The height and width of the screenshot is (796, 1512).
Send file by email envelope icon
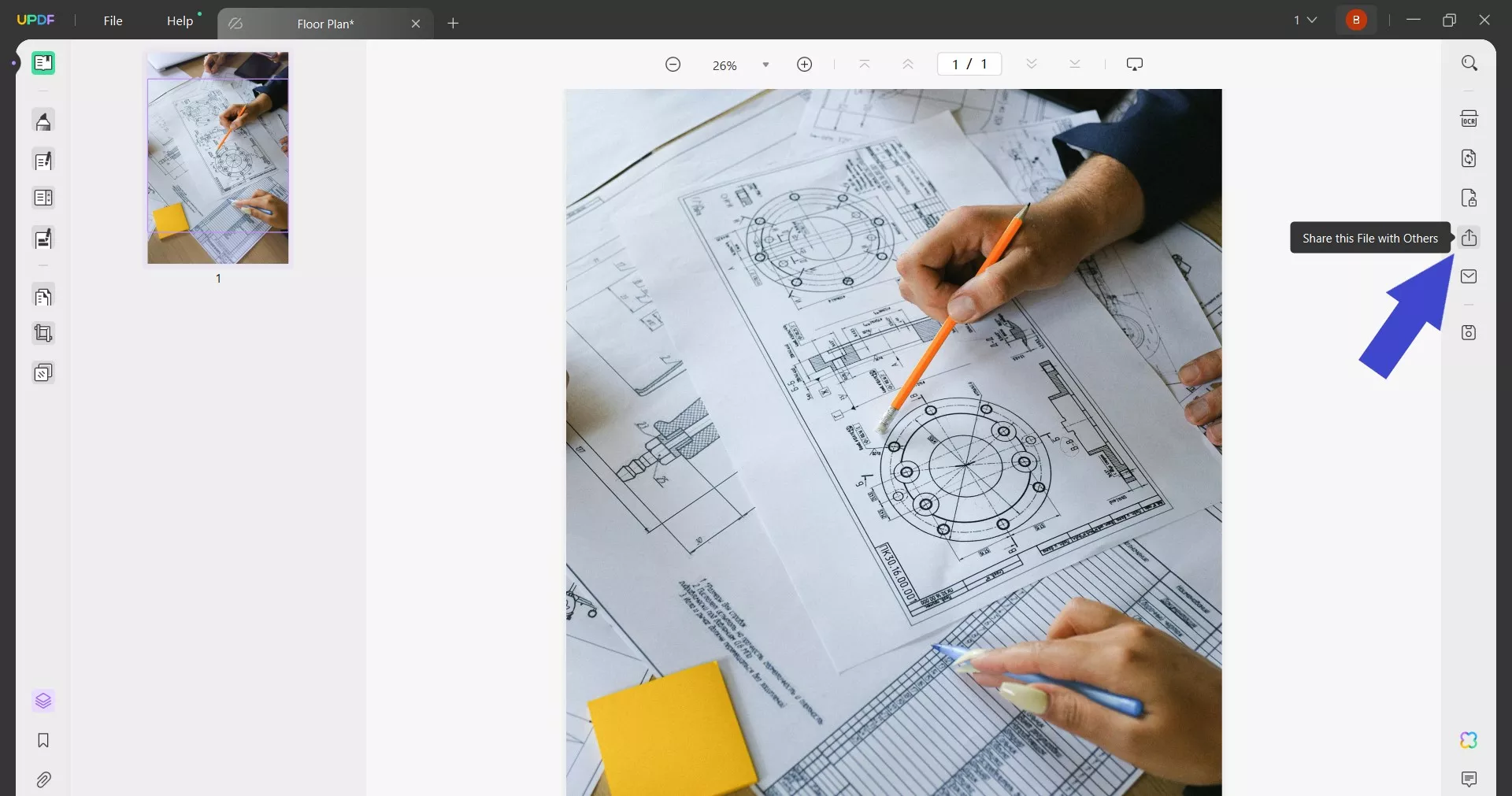click(x=1469, y=276)
